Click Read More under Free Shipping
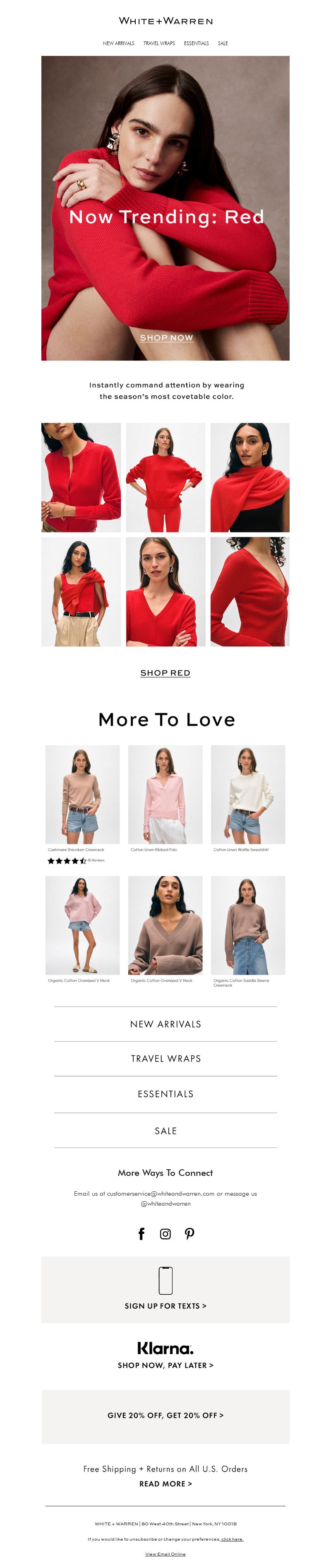The width and height of the screenshot is (331, 1568). point(165,1484)
